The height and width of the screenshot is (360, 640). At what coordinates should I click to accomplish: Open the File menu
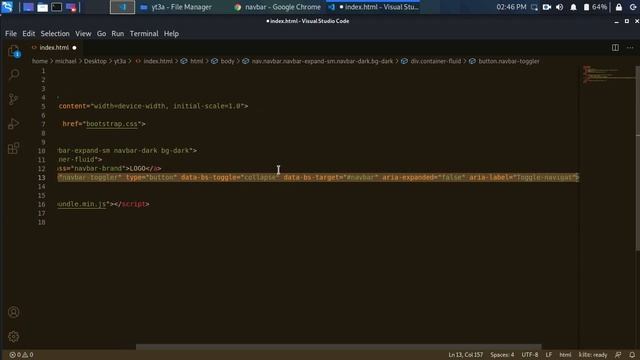click(11, 33)
